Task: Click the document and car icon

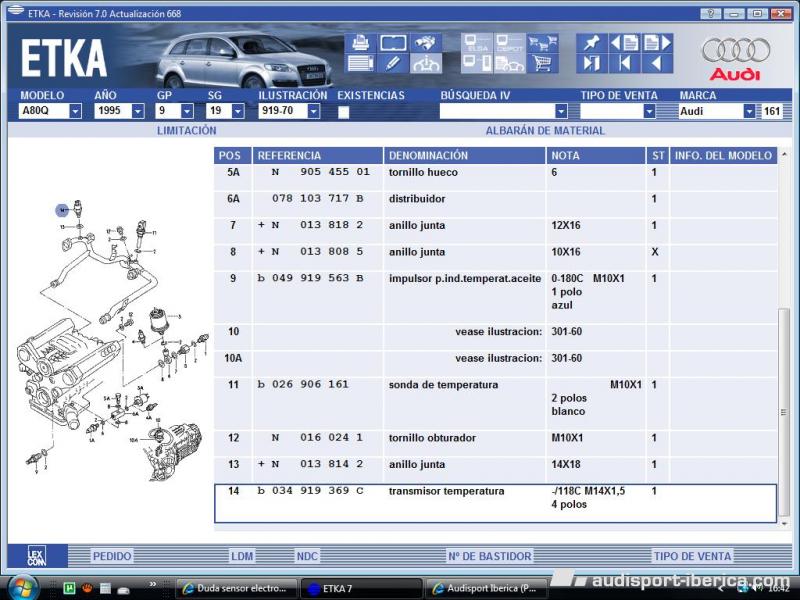Action: pyautogui.click(x=510, y=64)
